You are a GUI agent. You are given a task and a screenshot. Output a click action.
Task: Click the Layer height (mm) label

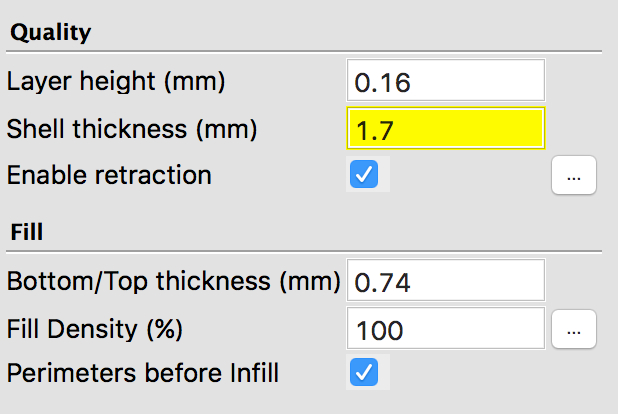116,81
